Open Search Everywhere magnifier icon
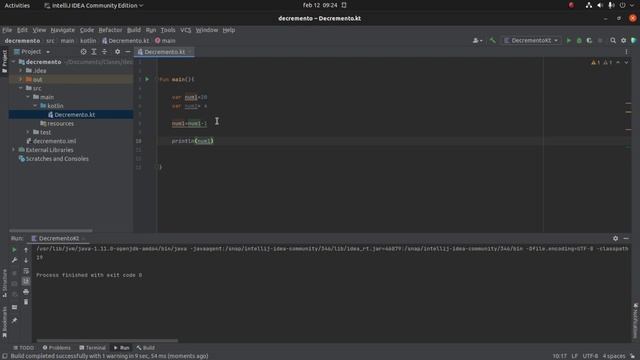This screenshot has height=360, width=640. (613, 40)
